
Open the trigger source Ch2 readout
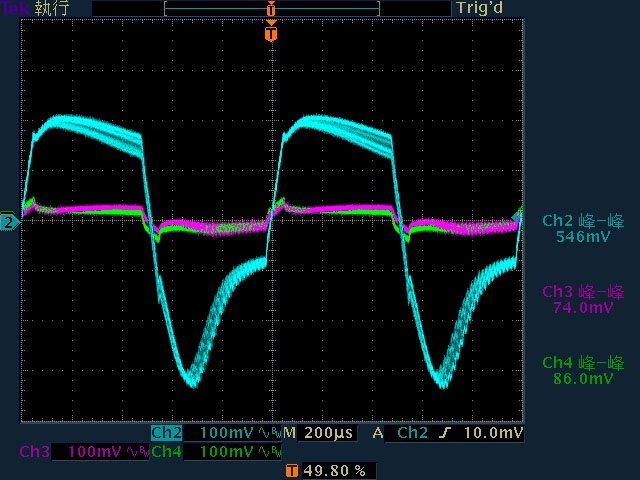(413, 433)
